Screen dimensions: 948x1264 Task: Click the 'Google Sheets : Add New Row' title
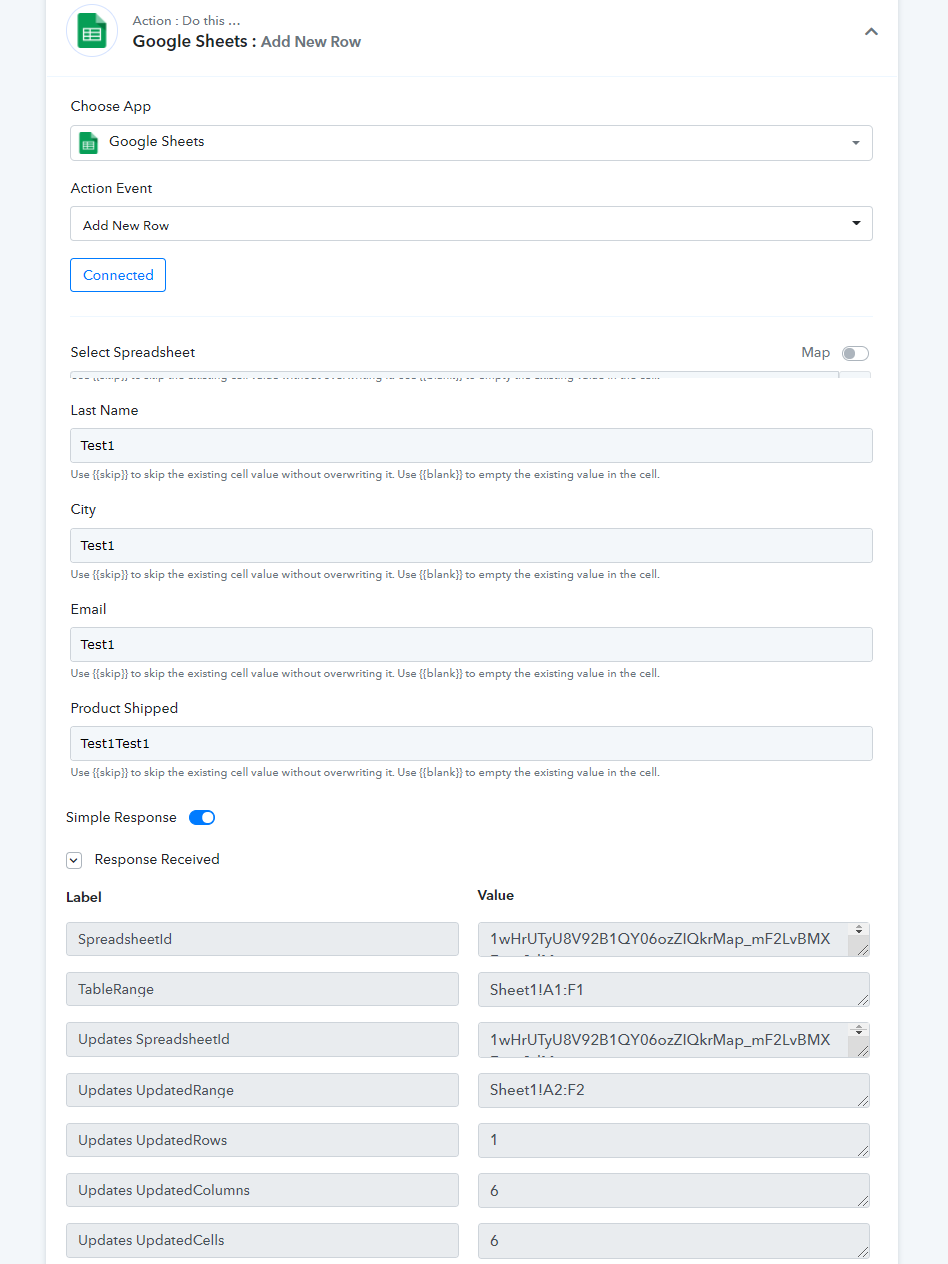click(x=247, y=42)
